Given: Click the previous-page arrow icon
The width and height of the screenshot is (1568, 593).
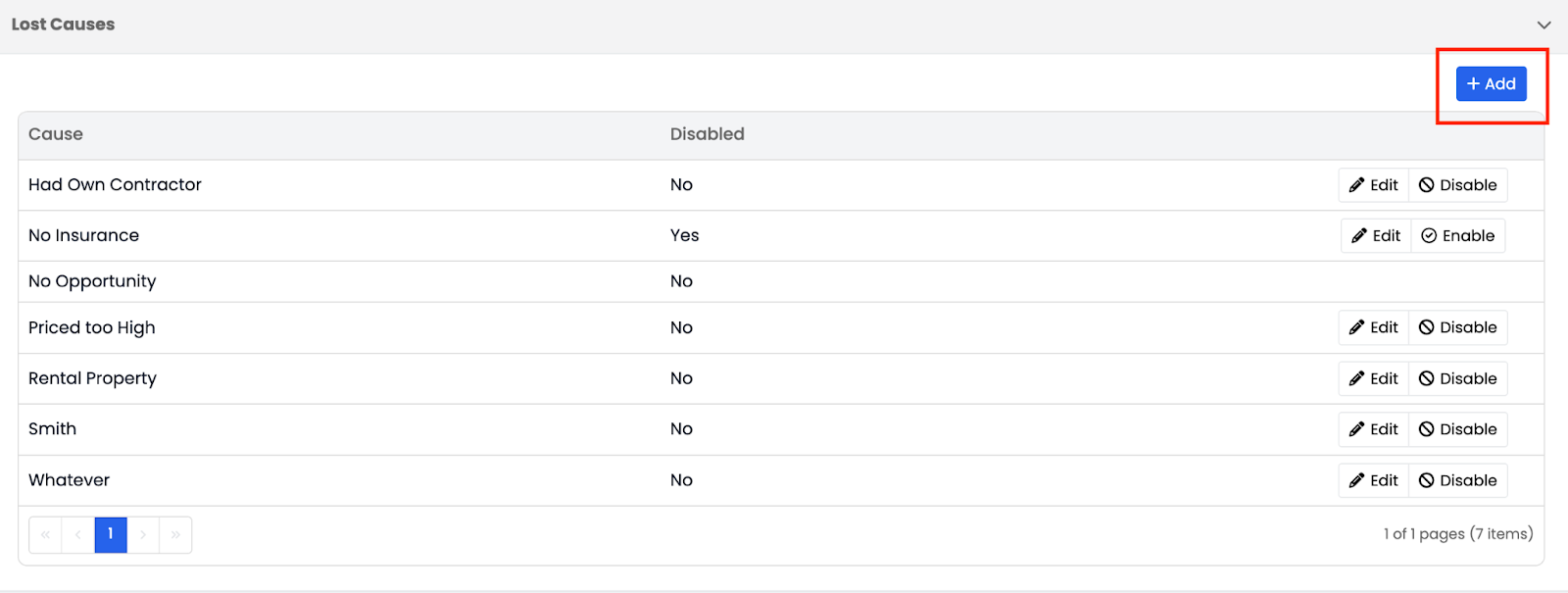Looking at the screenshot, I should pyautogui.click(x=77, y=534).
